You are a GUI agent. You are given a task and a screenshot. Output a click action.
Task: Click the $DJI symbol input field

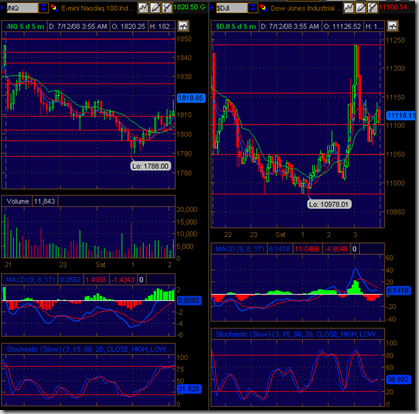232,8
